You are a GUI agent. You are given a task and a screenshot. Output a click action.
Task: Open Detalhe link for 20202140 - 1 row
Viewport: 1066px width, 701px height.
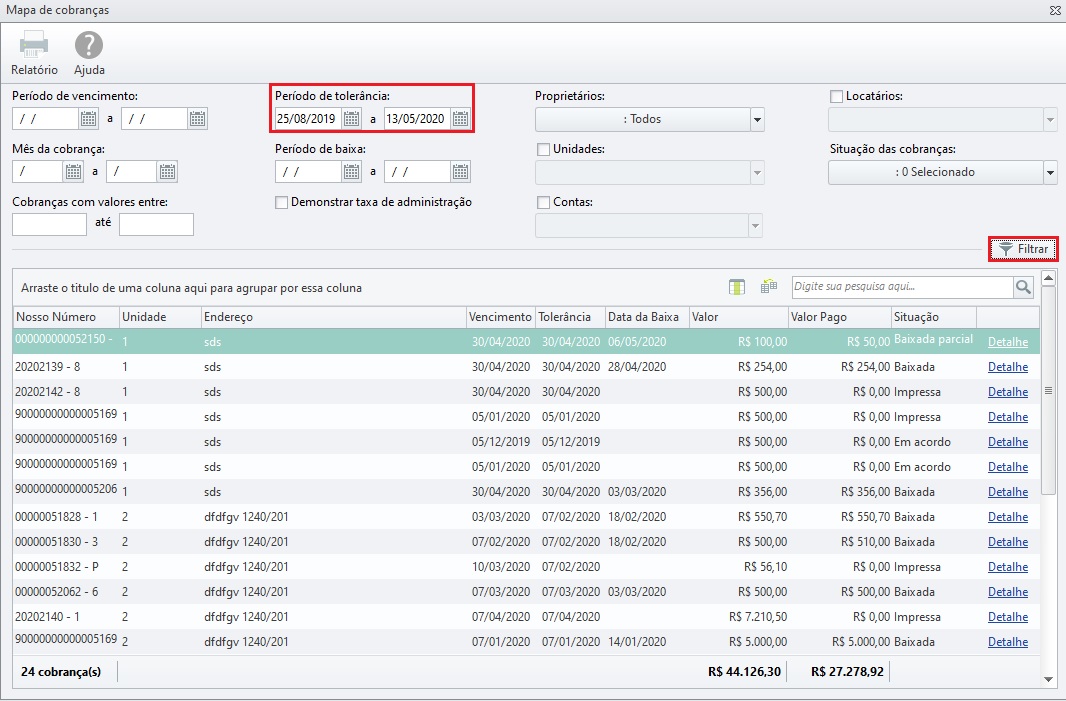click(x=1008, y=617)
